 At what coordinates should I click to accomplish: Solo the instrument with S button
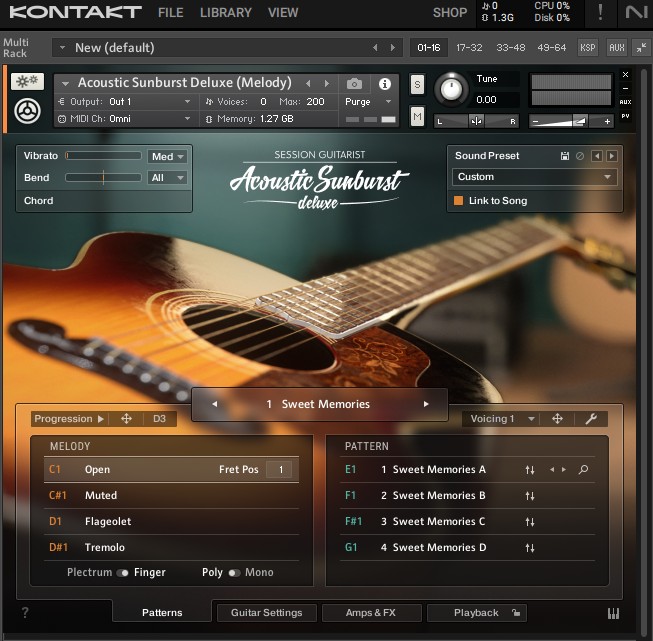417,85
